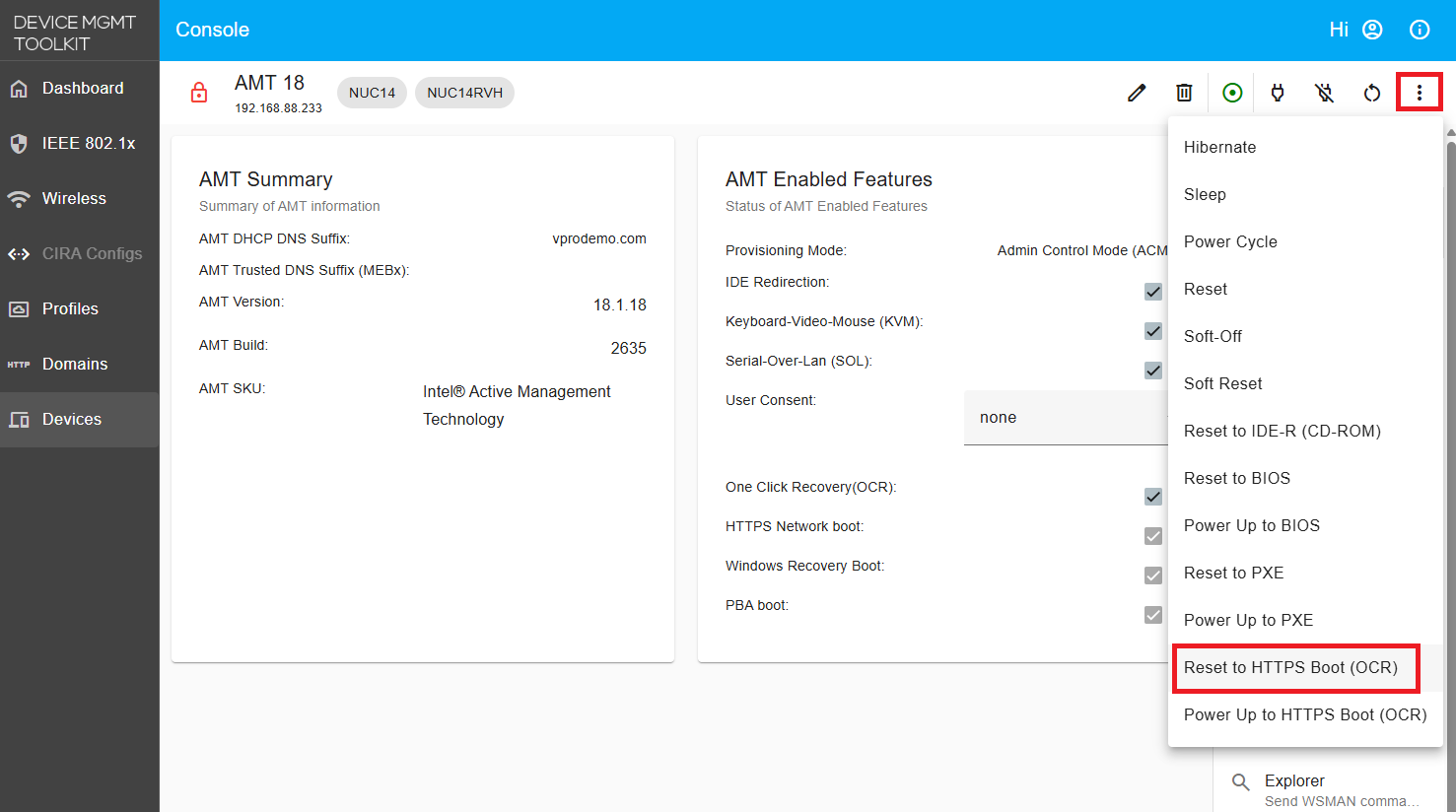Choose Power Cycle from the power menu
The width and height of the screenshot is (1456, 812).
click(1229, 241)
